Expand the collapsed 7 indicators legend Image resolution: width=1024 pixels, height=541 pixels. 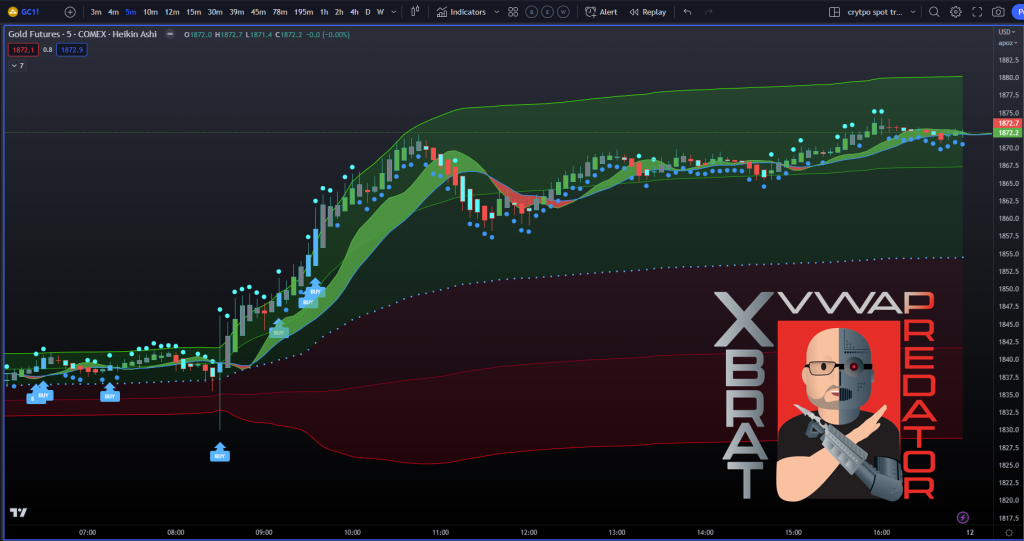point(18,65)
